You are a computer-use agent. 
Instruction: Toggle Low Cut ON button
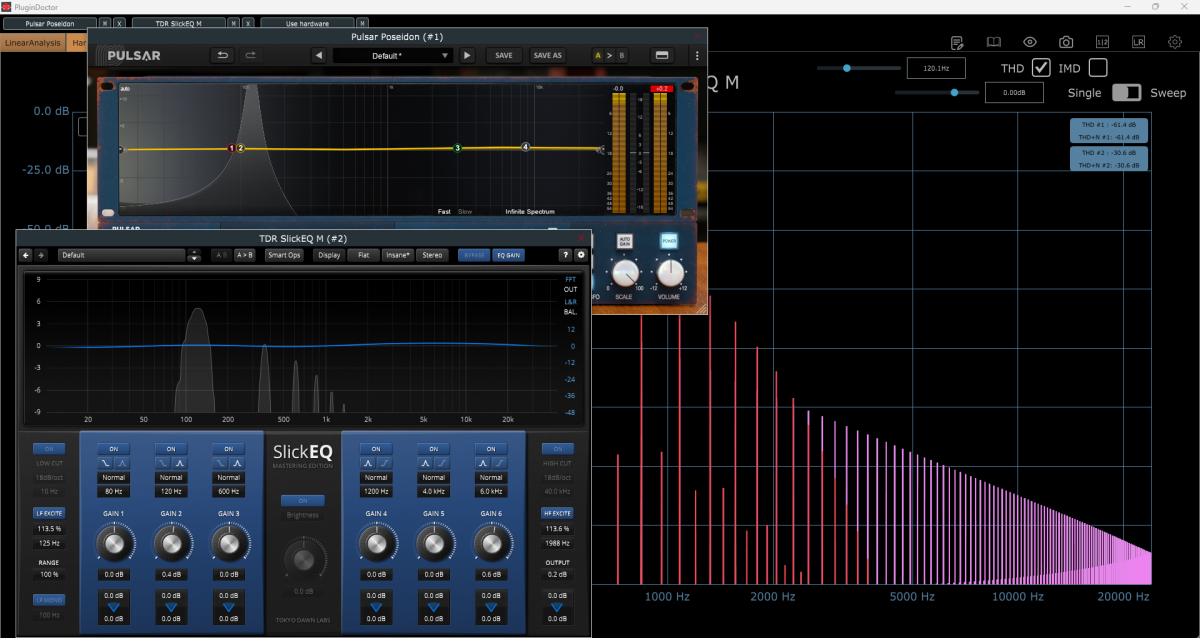48,449
